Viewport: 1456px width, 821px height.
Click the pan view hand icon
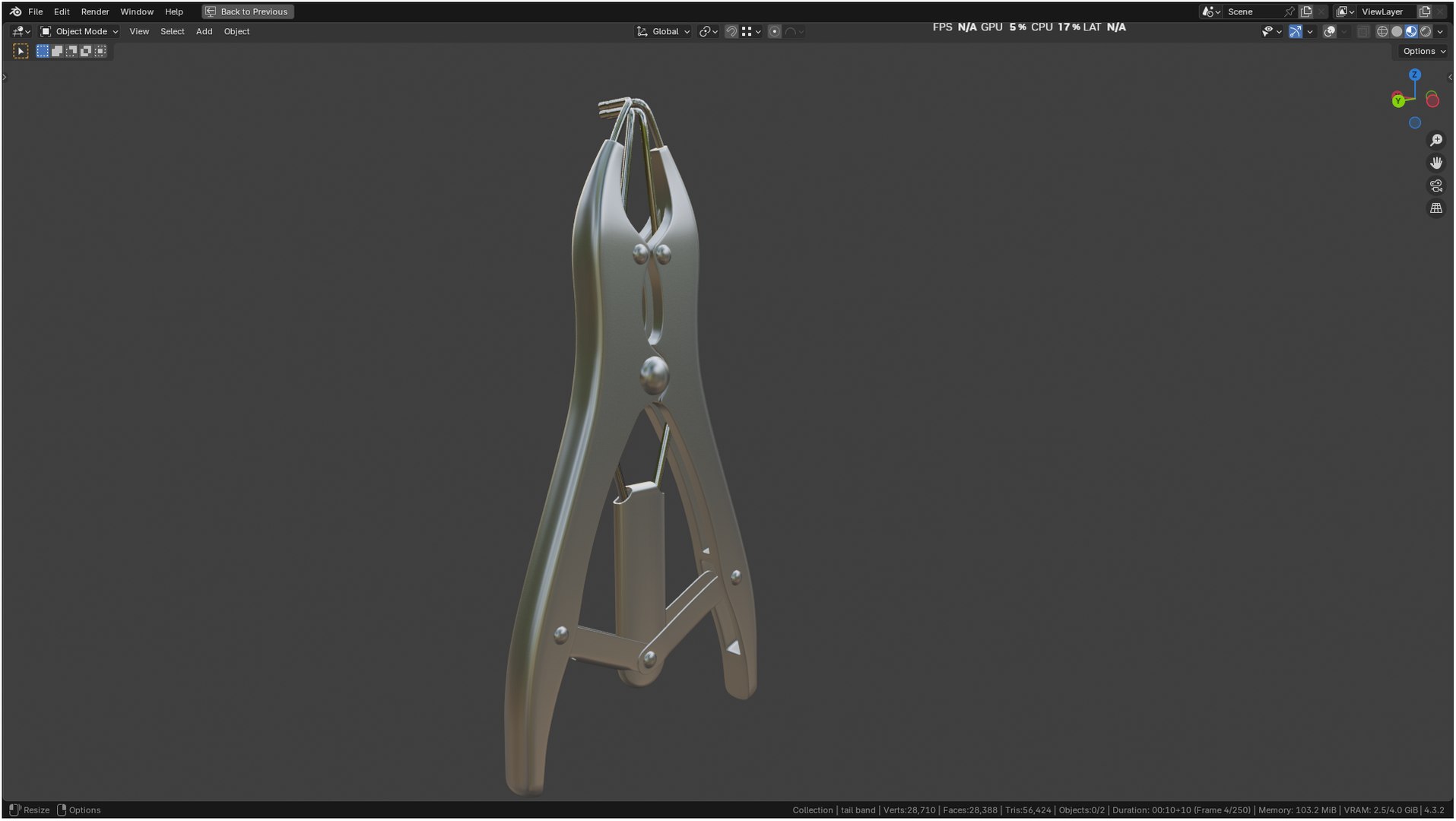click(x=1436, y=163)
